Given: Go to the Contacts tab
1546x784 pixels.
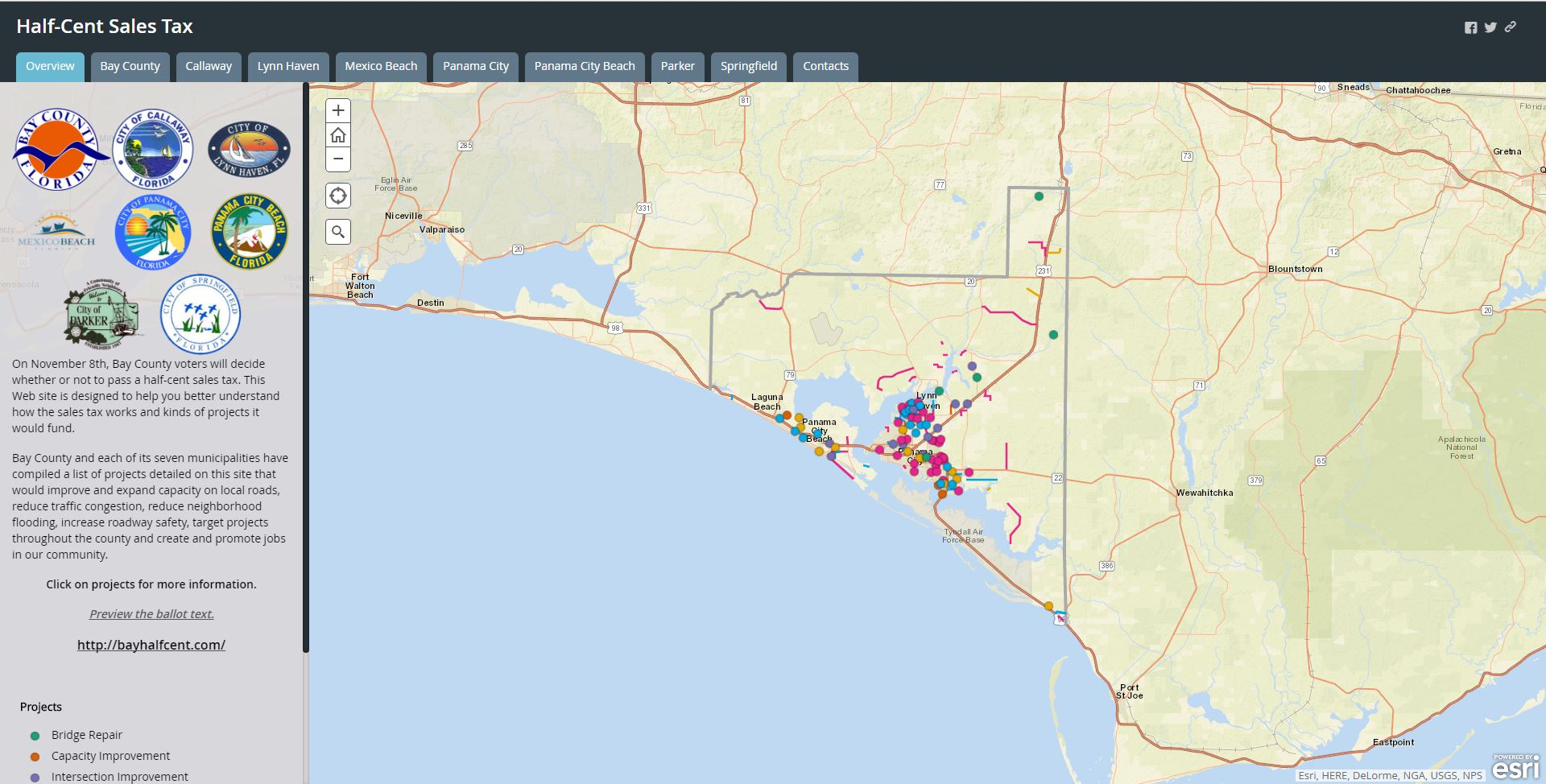Looking at the screenshot, I should pos(825,66).
